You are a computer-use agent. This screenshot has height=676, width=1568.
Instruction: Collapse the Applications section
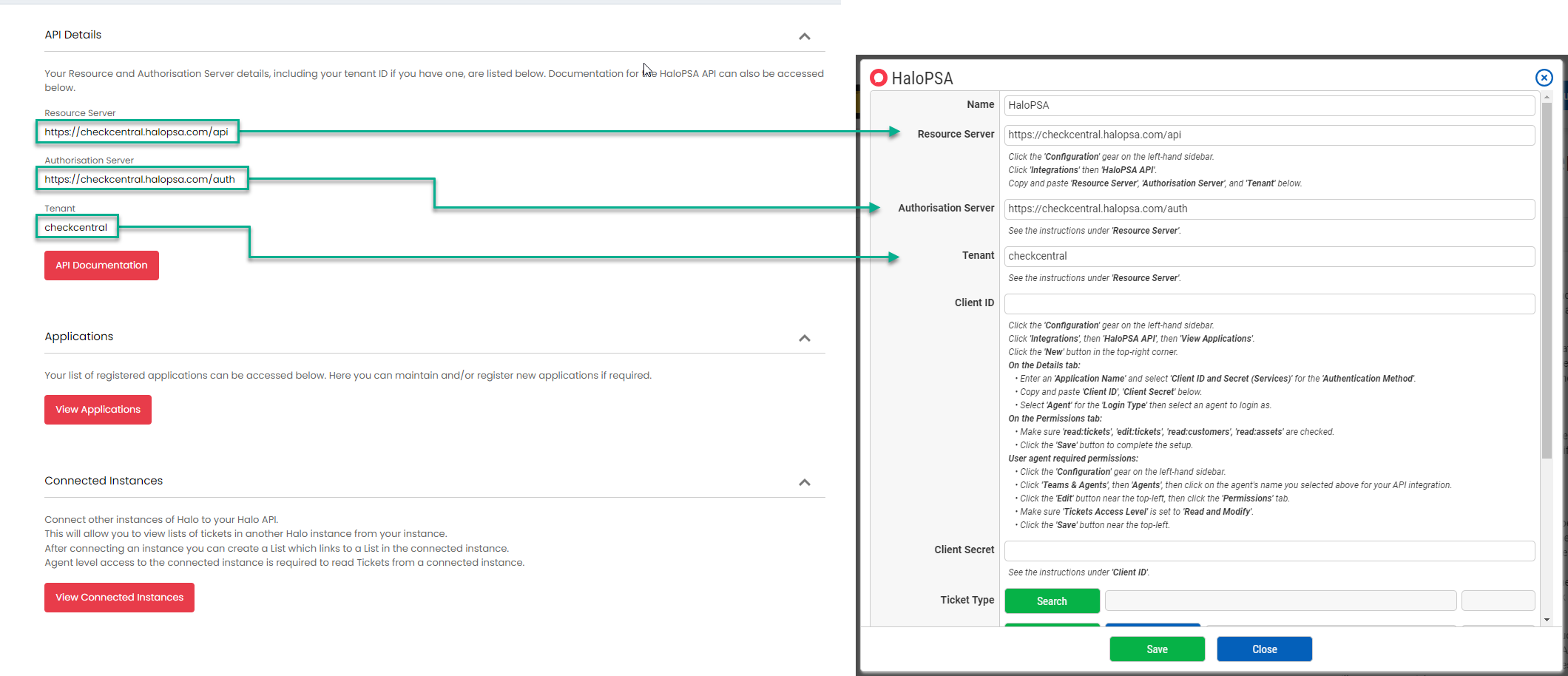(805, 338)
